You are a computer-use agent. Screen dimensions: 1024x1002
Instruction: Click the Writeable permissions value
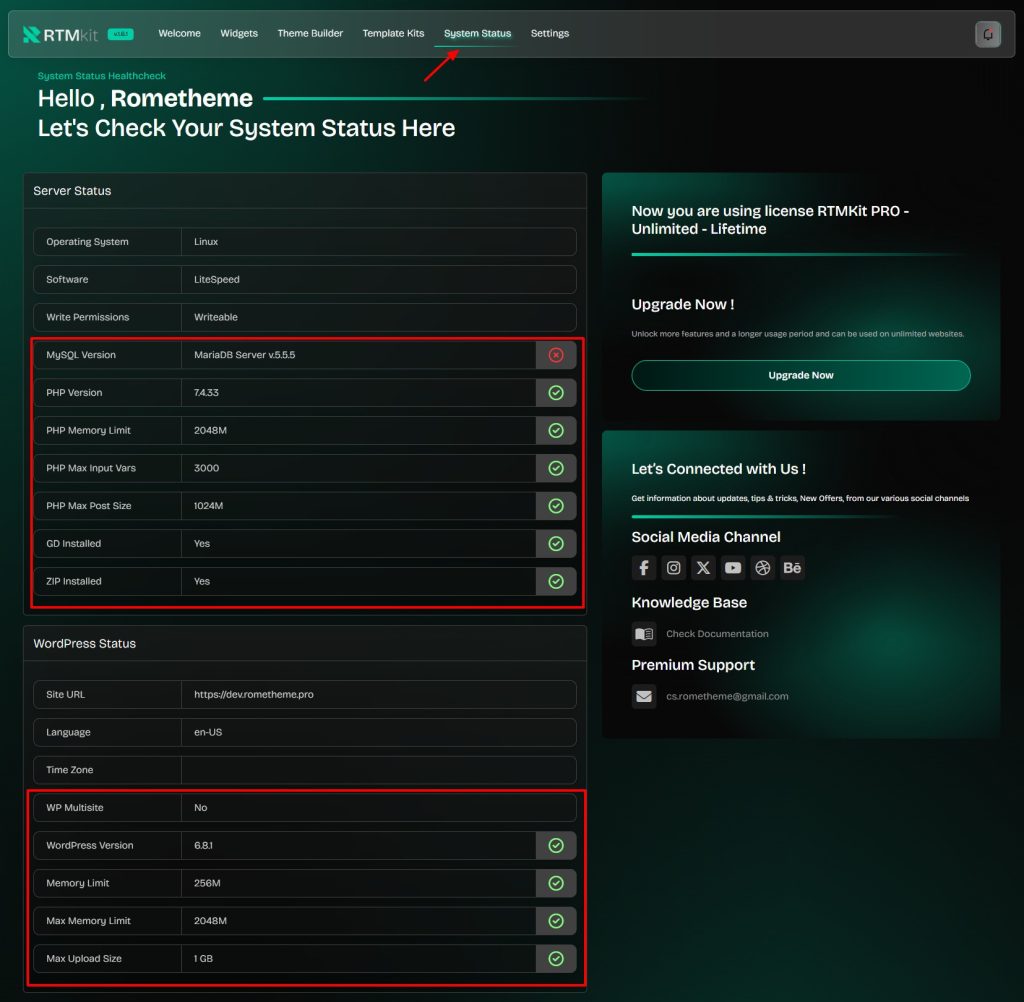(216, 317)
